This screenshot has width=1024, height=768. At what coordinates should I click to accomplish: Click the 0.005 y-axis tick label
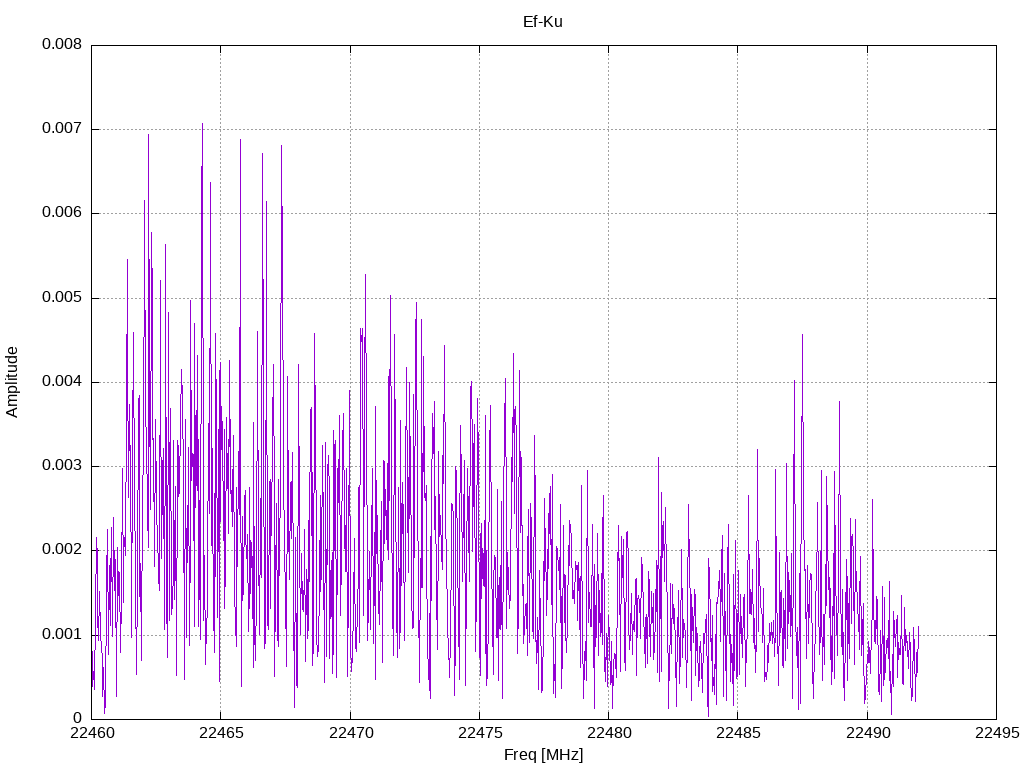click(x=62, y=298)
